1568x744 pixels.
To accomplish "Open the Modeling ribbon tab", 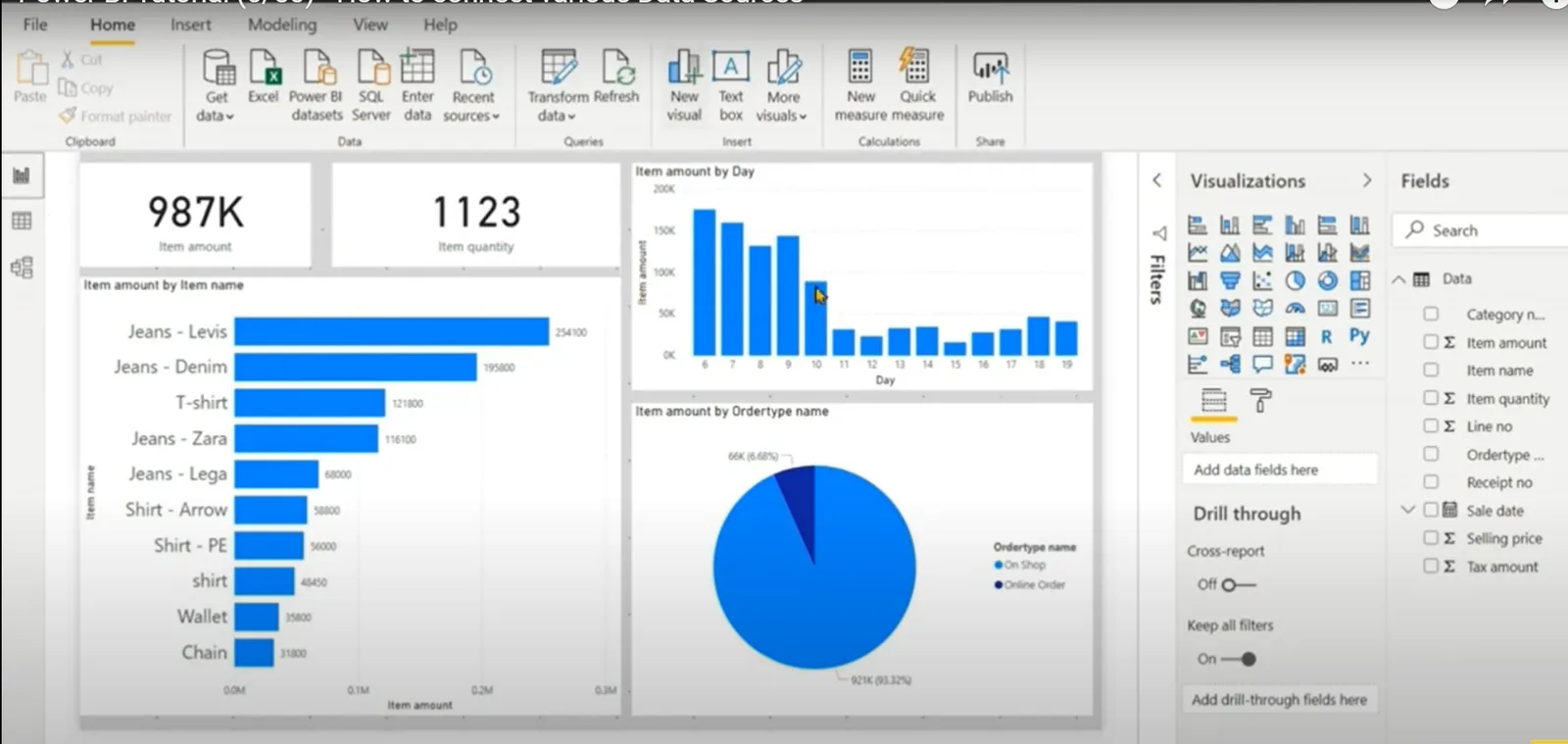I will (282, 25).
